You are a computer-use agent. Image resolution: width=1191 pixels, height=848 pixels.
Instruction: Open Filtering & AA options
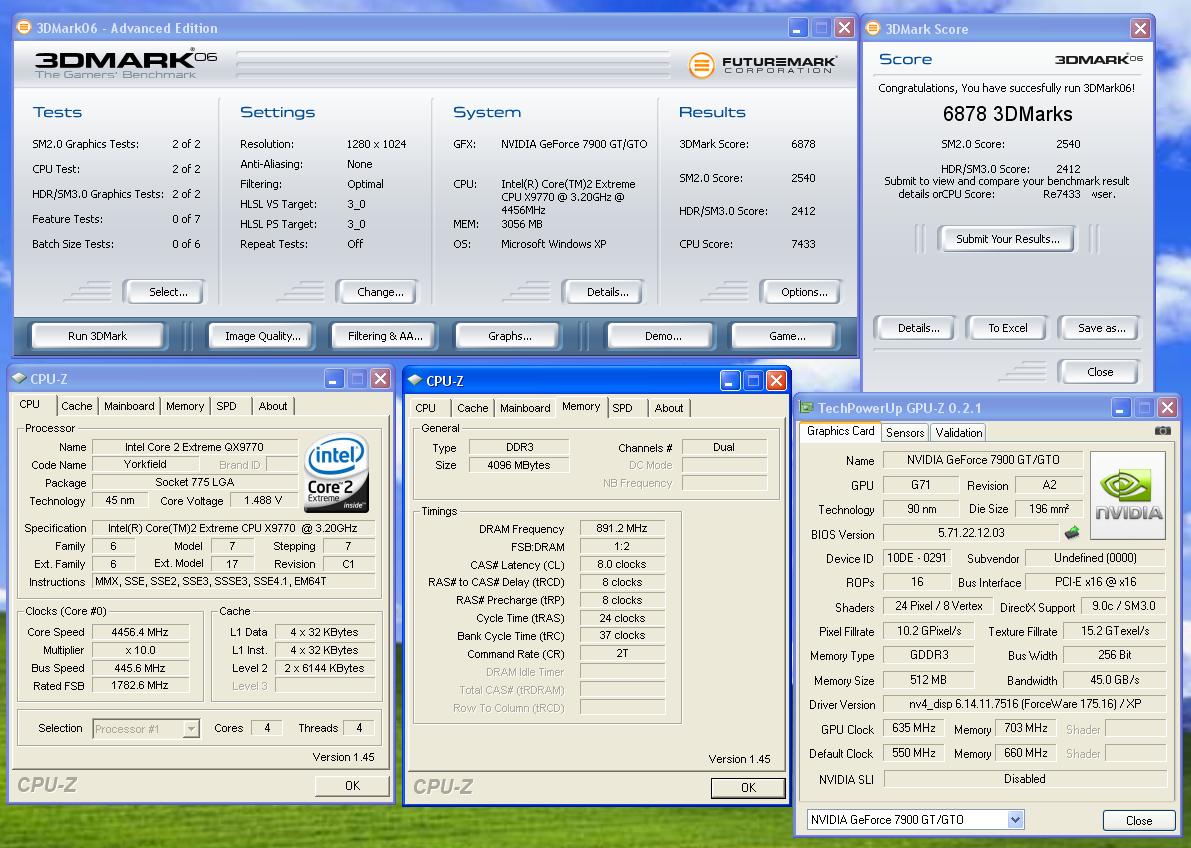(385, 336)
